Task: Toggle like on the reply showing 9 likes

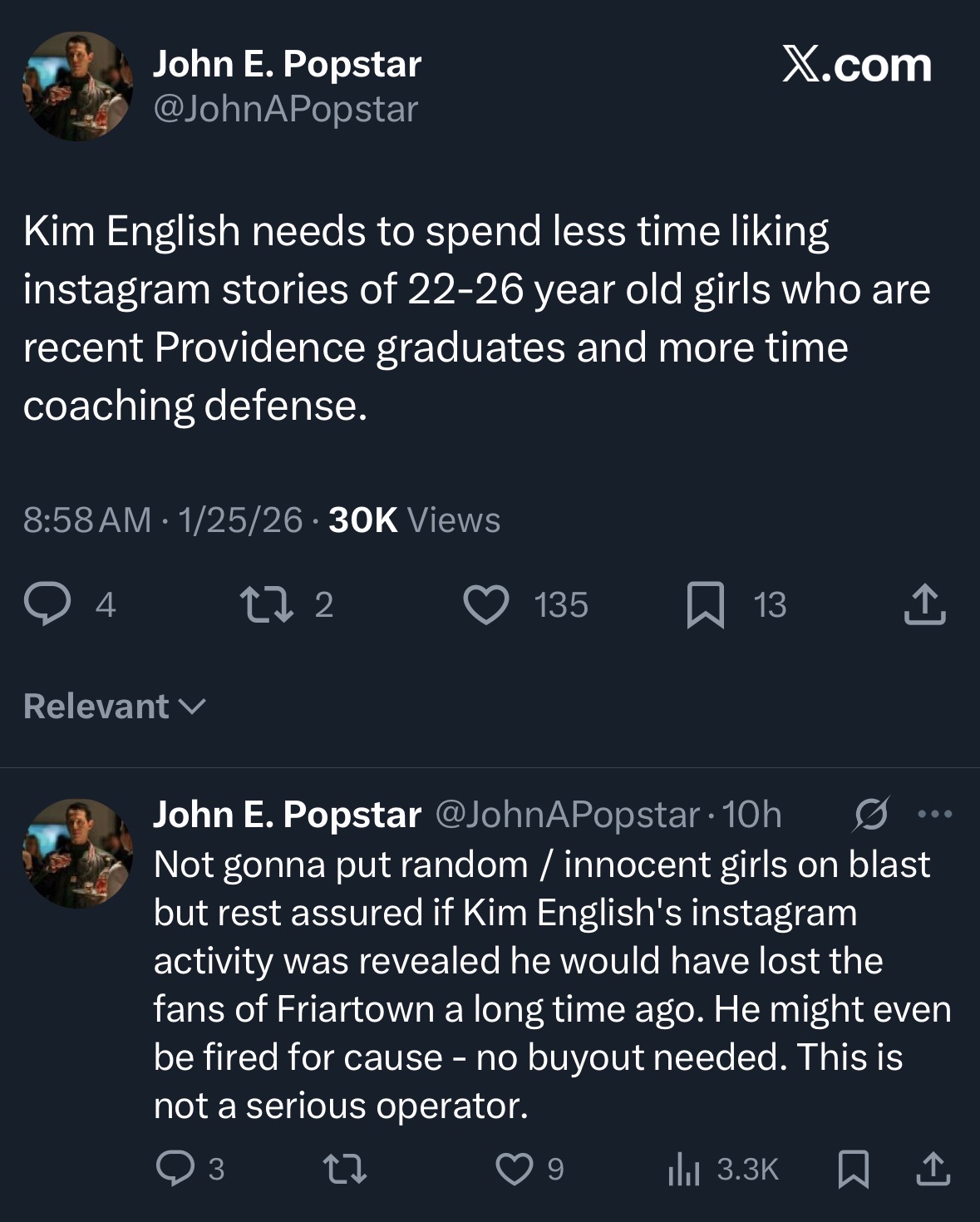Action: (514, 1169)
